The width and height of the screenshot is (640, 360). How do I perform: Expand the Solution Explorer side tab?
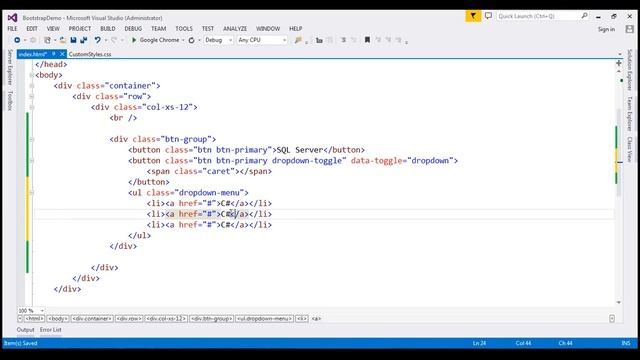pyautogui.click(x=630, y=70)
